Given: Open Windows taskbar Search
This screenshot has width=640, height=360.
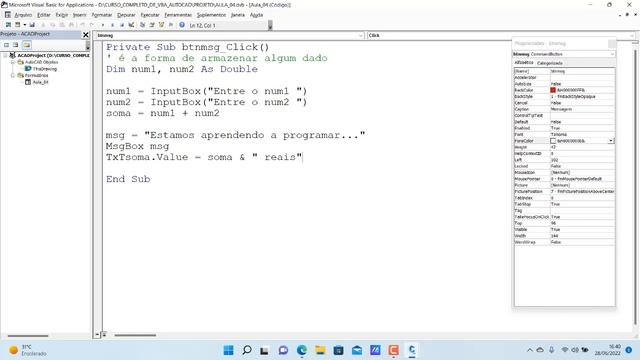Looking at the screenshot, I should tap(247, 350).
